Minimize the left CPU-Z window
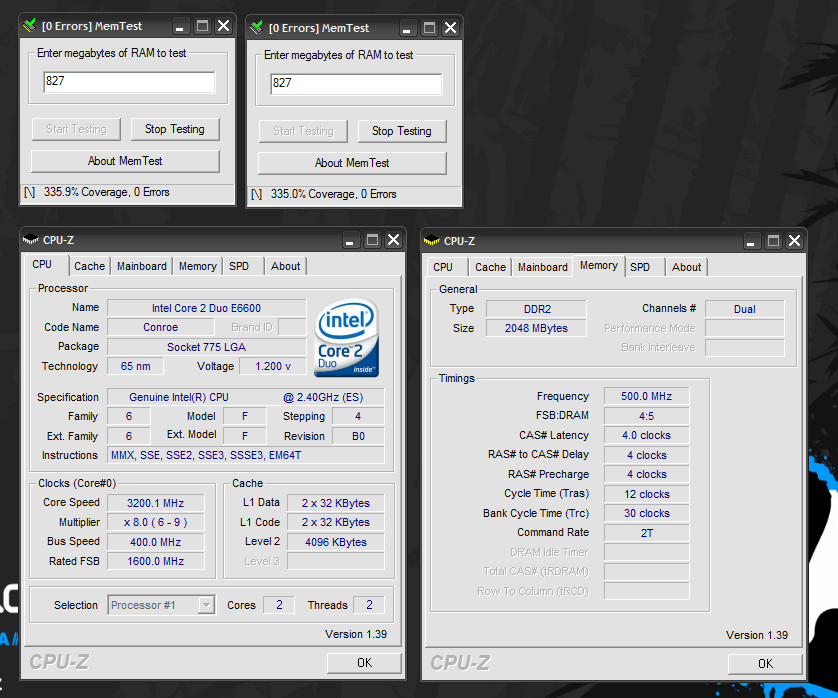Screen dimensions: 838x698 coord(350,240)
